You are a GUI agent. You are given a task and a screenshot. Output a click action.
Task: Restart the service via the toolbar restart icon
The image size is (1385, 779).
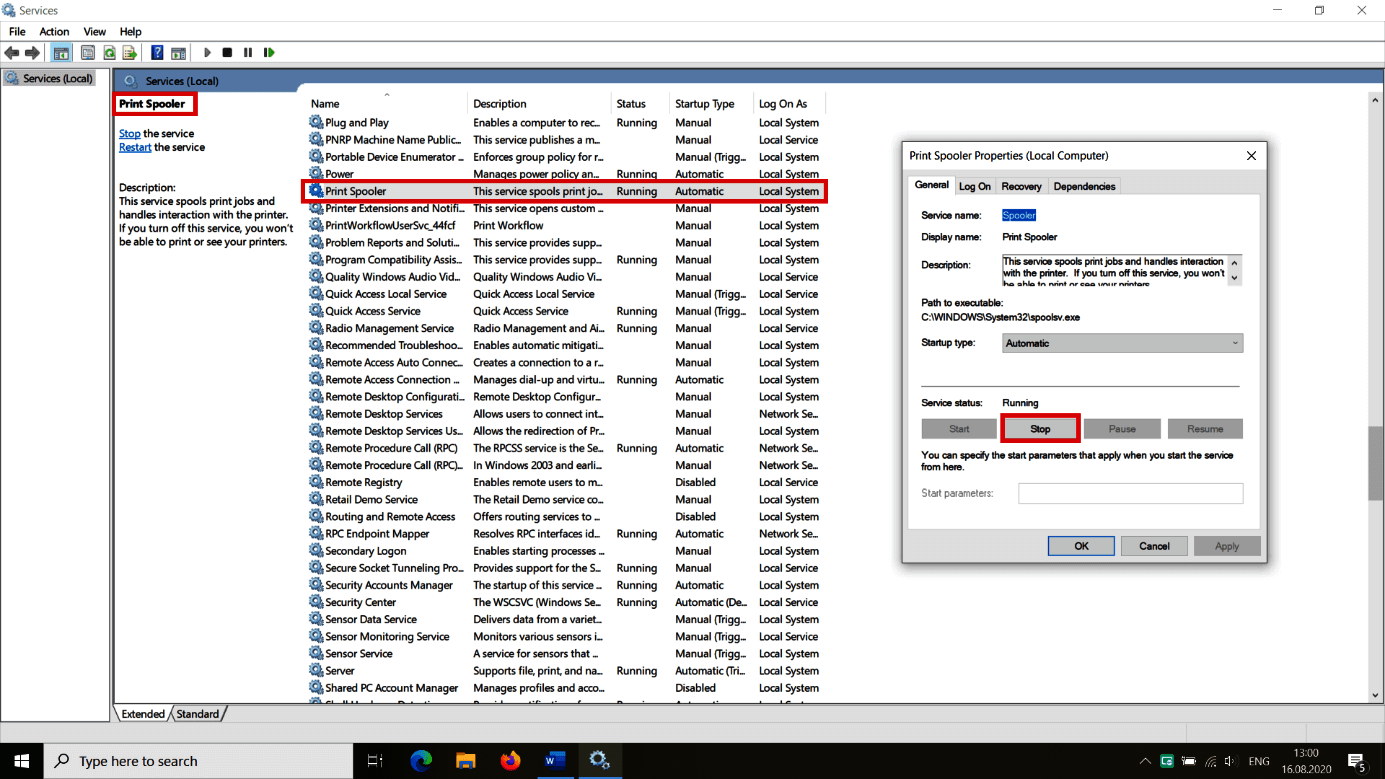click(x=269, y=52)
